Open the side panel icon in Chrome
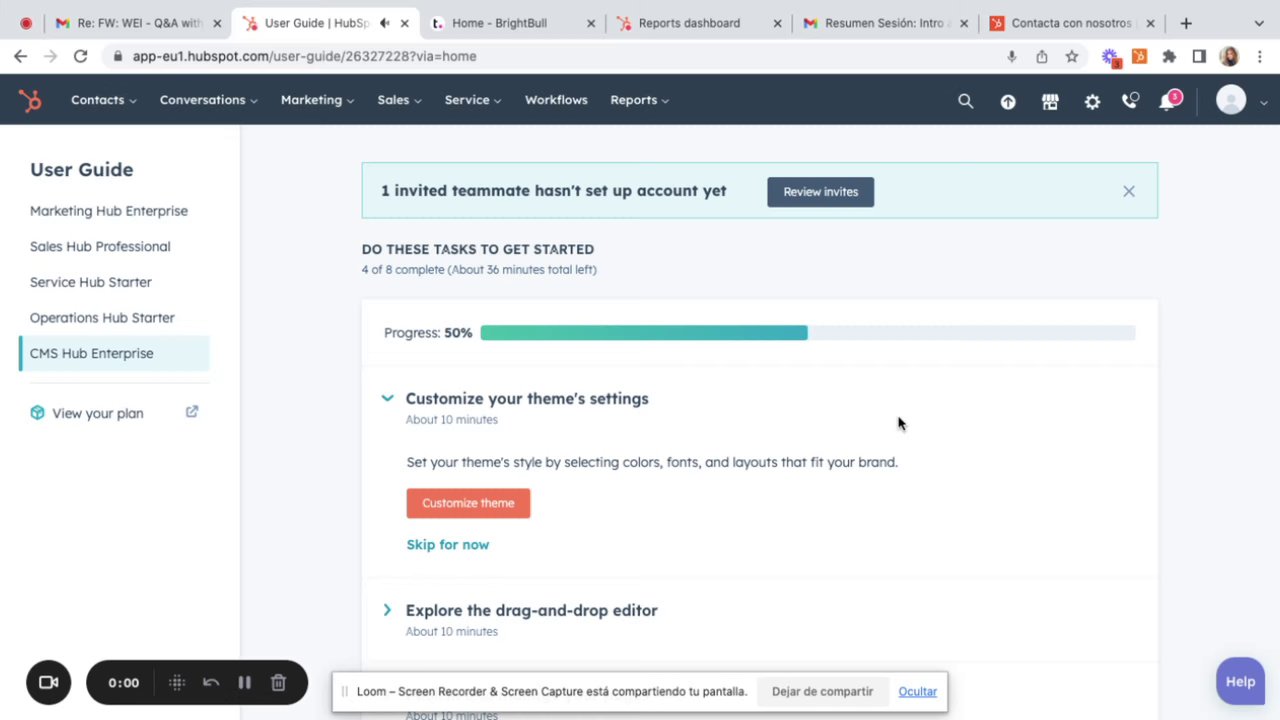 click(1199, 56)
